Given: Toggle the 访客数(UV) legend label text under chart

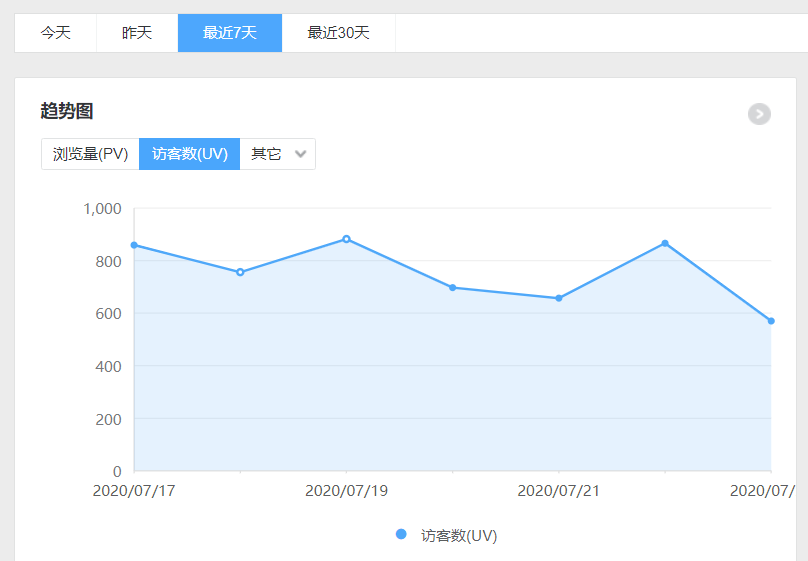Looking at the screenshot, I should pos(459,536).
